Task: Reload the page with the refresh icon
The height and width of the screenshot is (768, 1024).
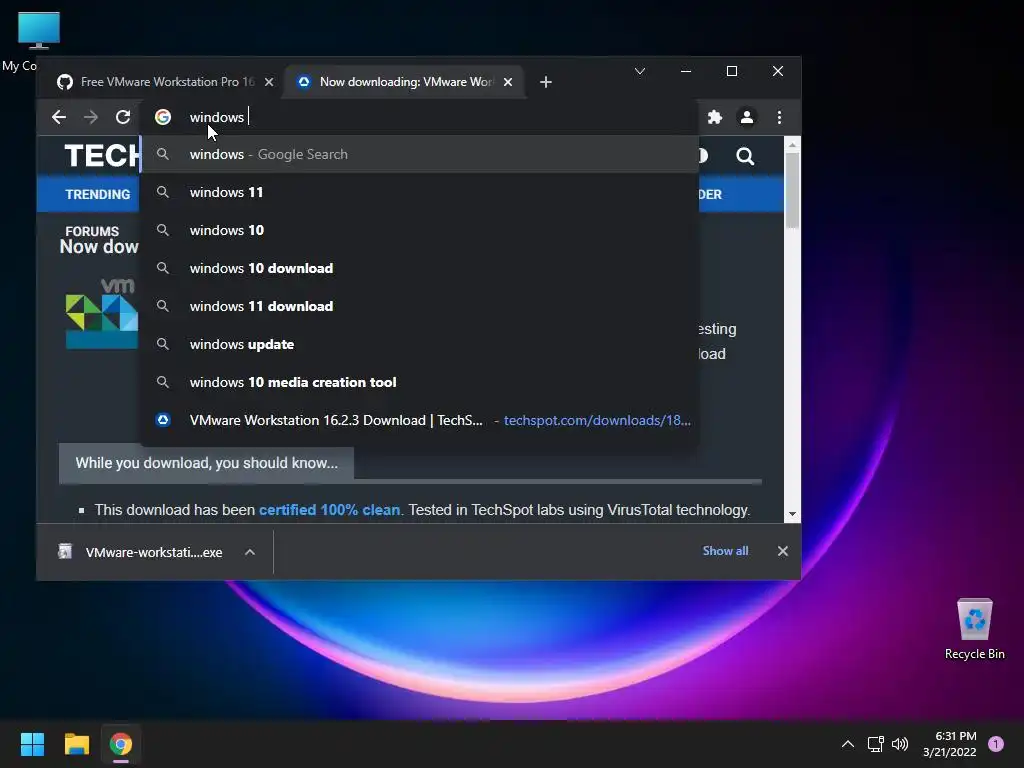Action: point(123,117)
